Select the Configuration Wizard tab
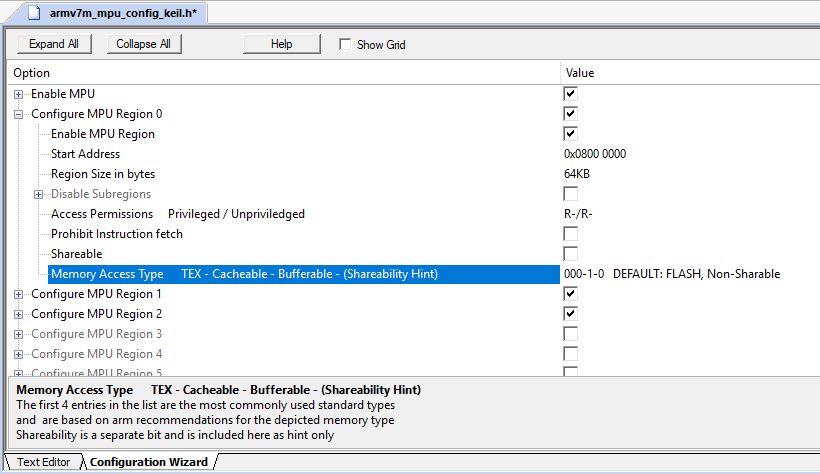The image size is (820, 474). pyautogui.click(x=148, y=462)
